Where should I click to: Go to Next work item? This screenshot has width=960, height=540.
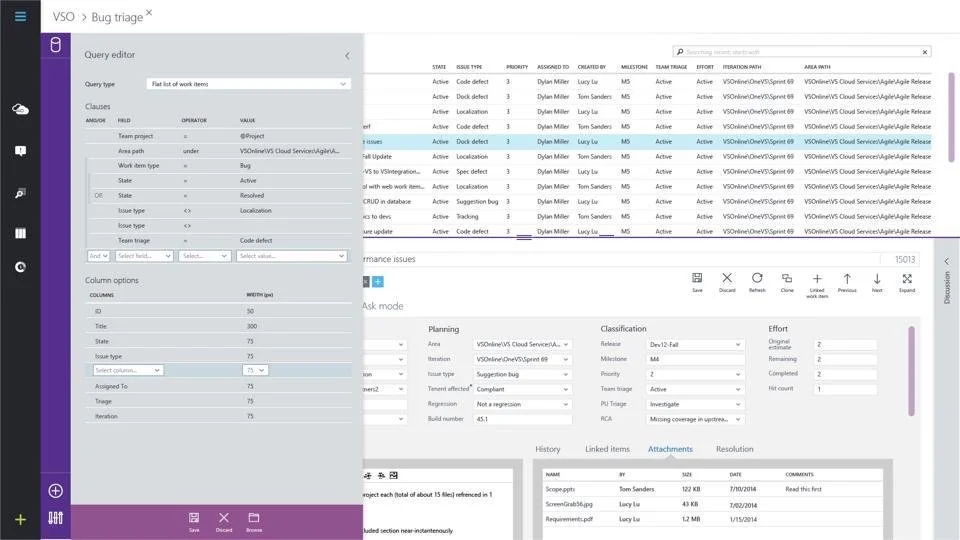(877, 282)
